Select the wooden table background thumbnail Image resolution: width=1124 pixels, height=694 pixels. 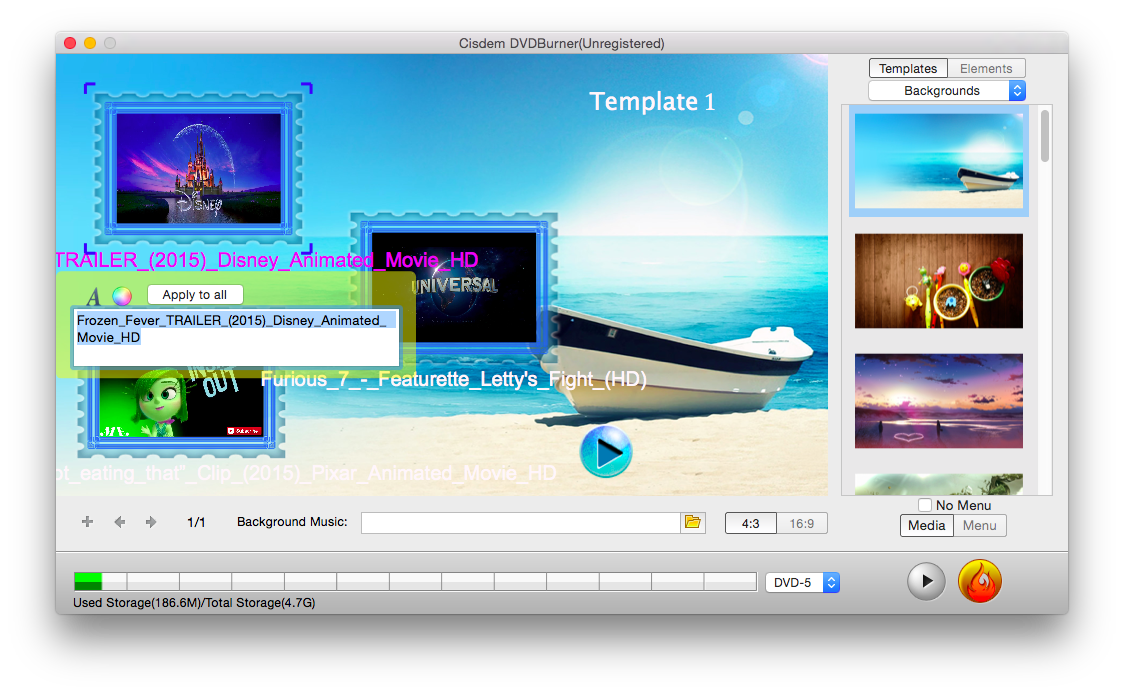939,281
